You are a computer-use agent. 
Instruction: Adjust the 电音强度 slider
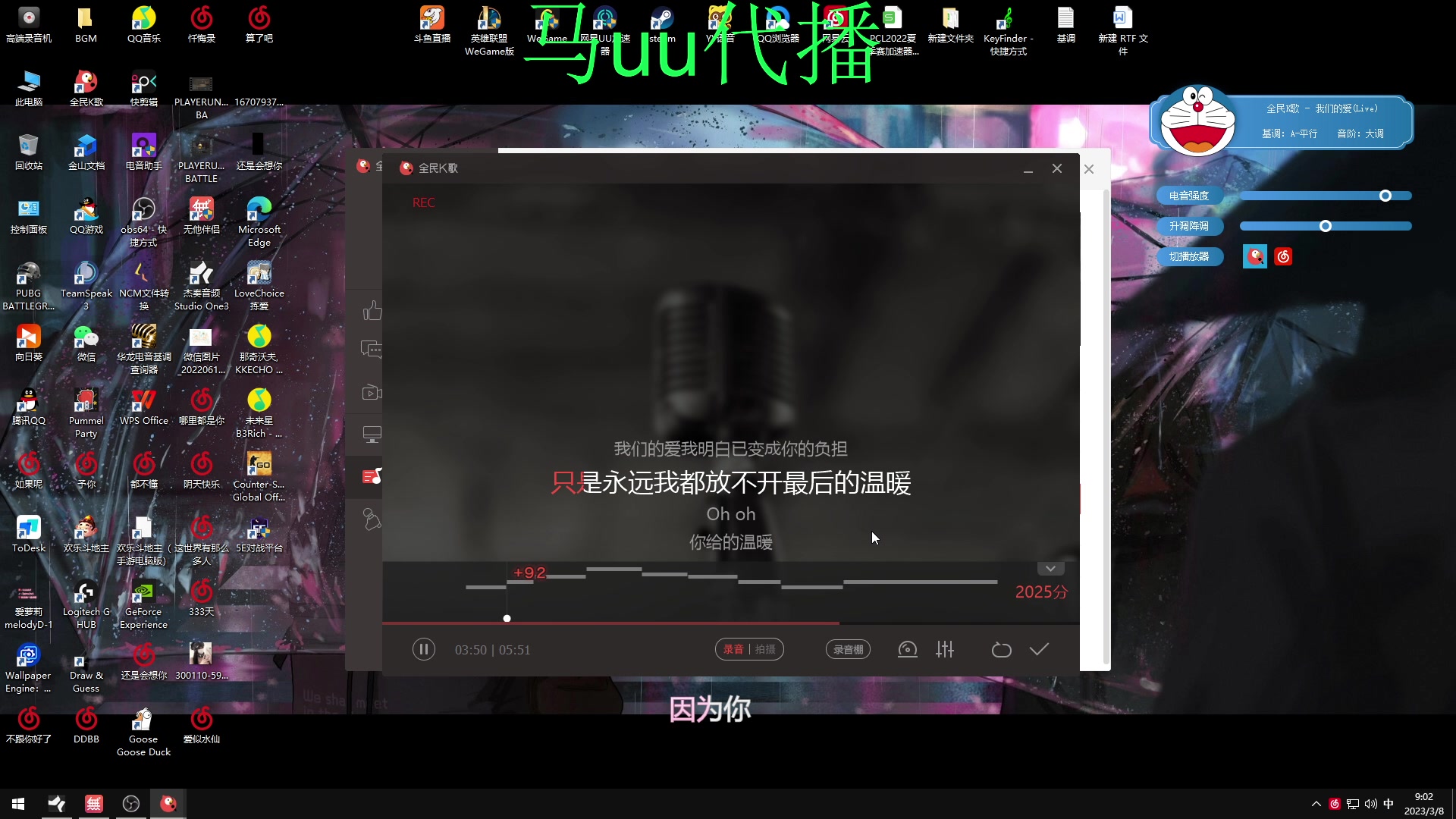pos(1326,196)
